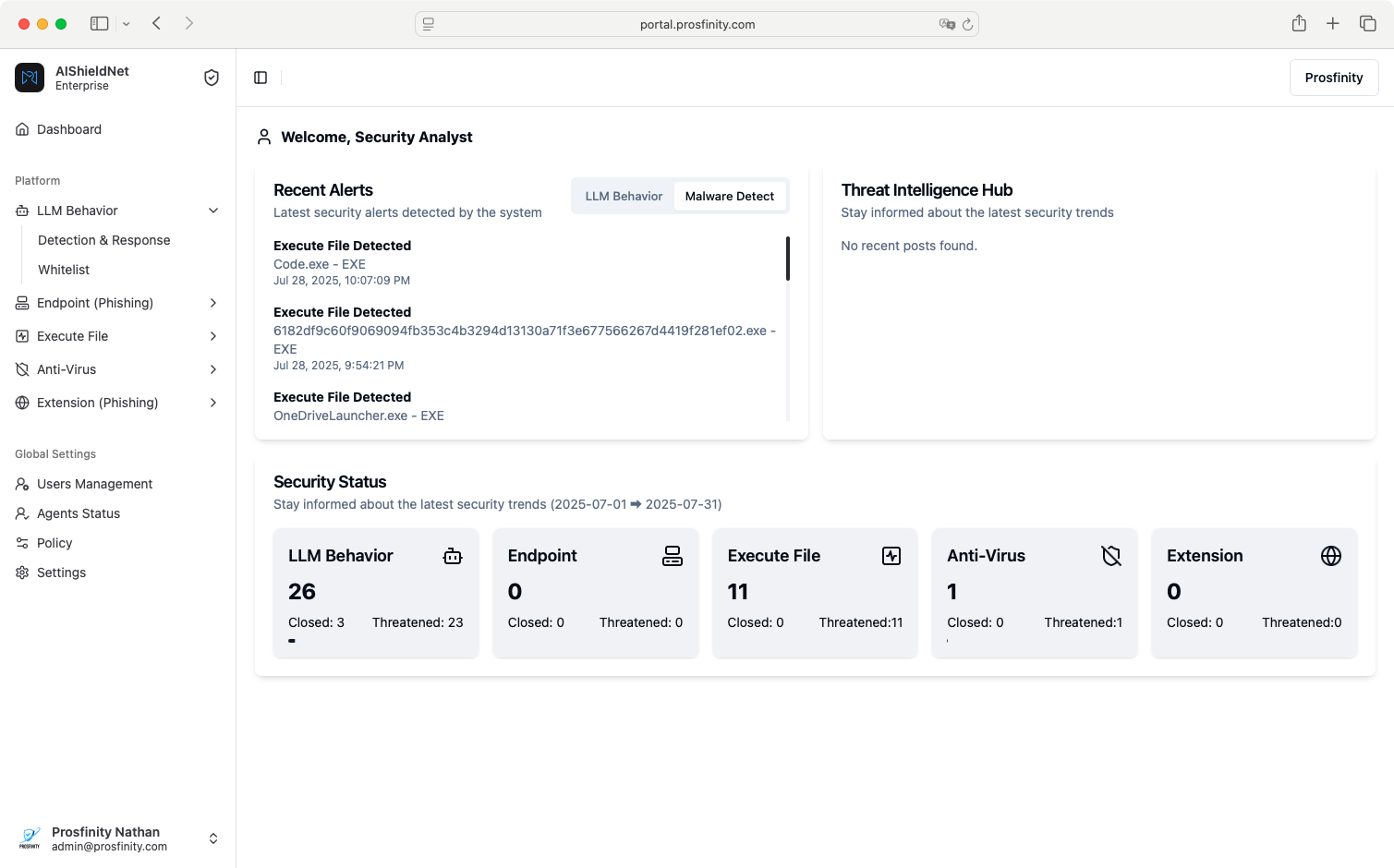1394x868 pixels.
Task: Click the Extension globe icon on status card
Action: tap(1330, 555)
